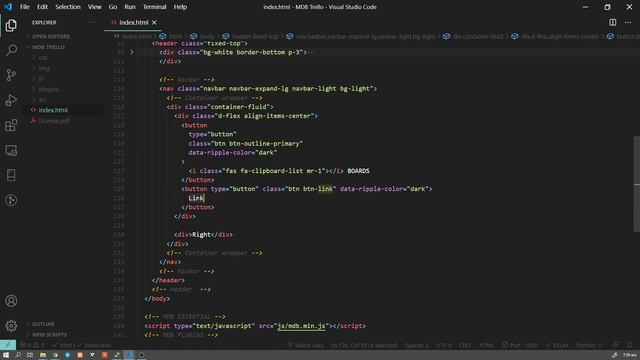The height and width of the screenshot is (360, 640).
Task: Click the errors and warnings count in status bar
Action: pyautogui.click(x=33, y=345)
